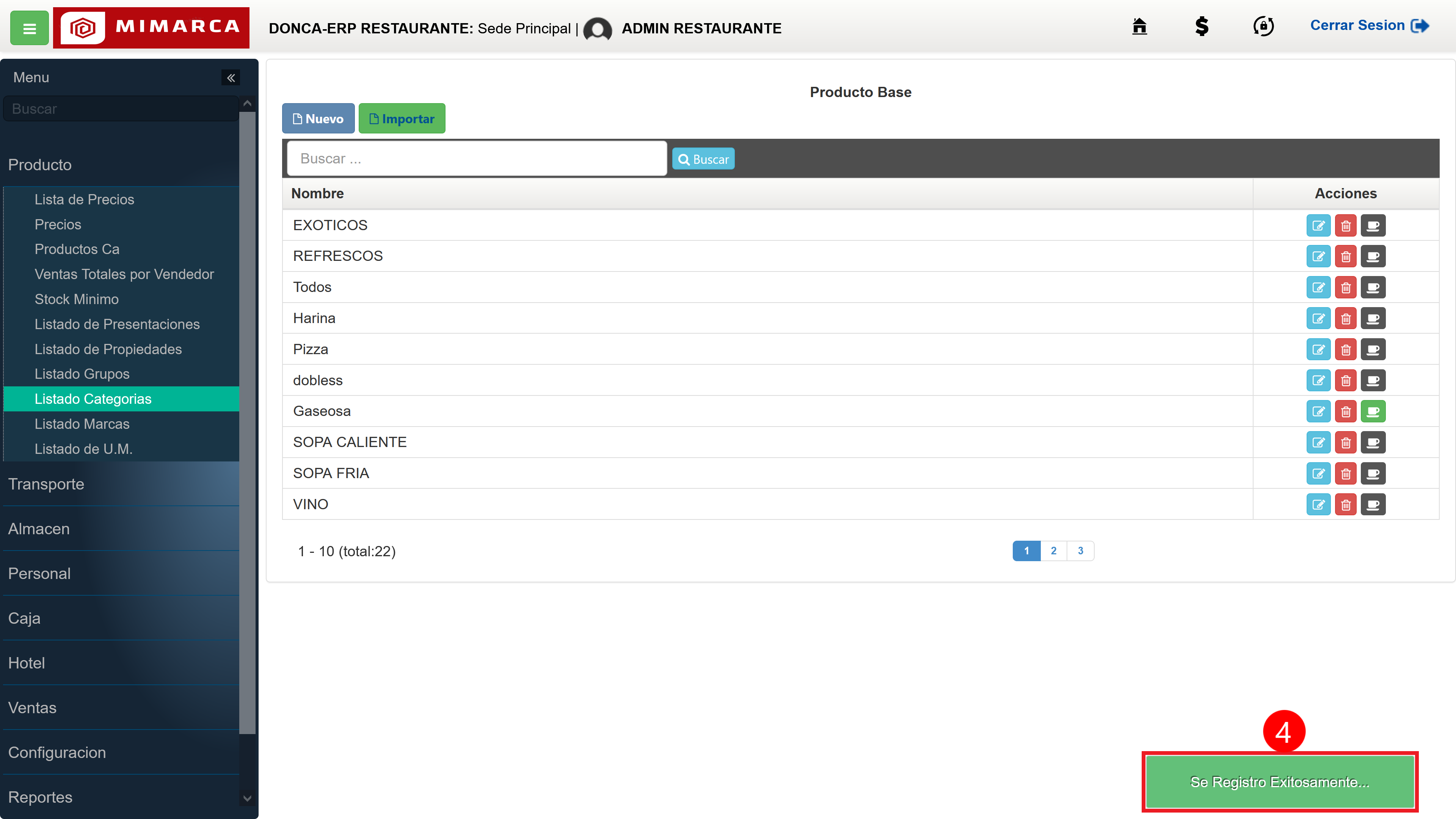Toggle the cup icon for REFRESCOS
Screen dimensions: 1456x819
pos(1373,257)
